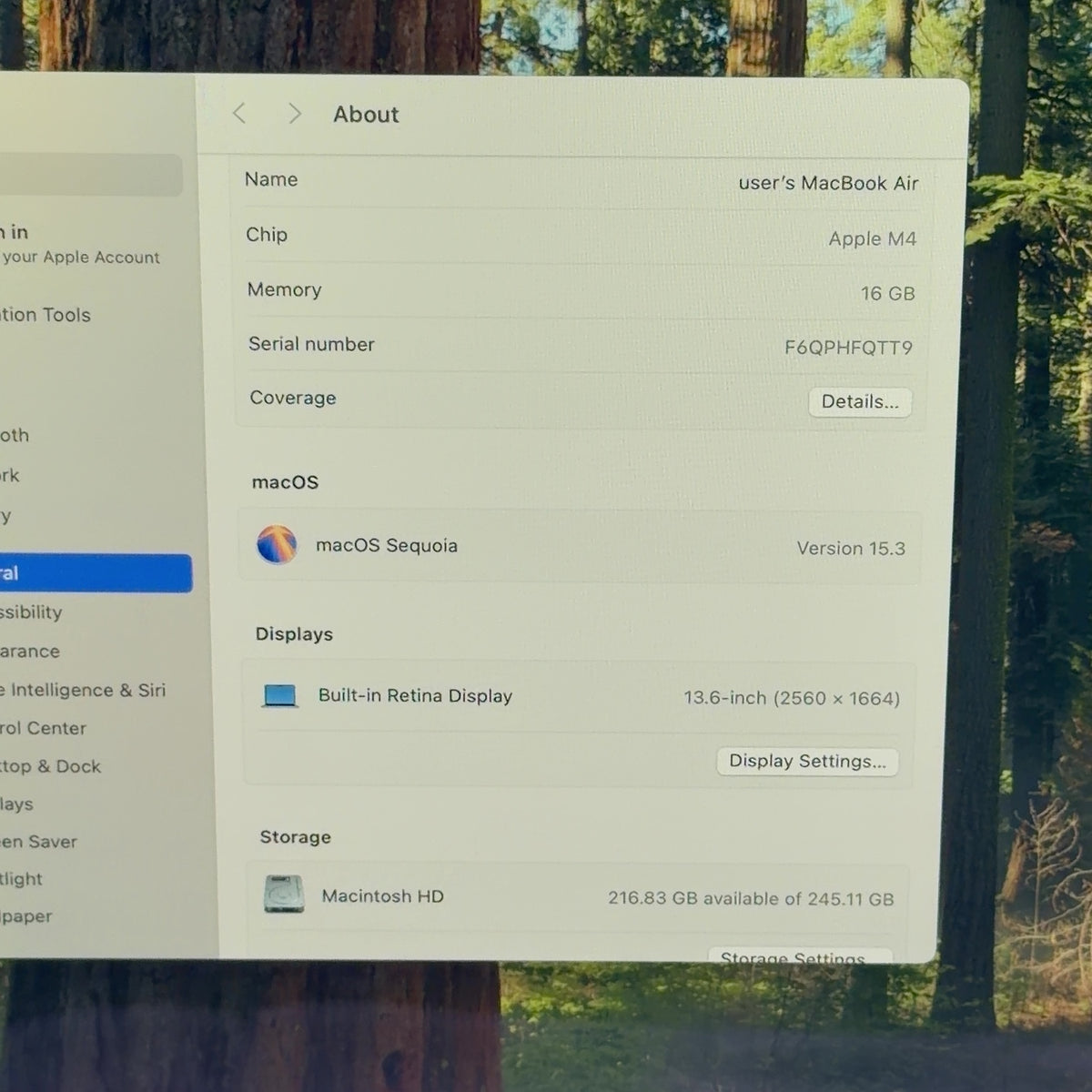Click the Built-in Retina Display label
This screenshot has height=1092, width=1092.
point(415,695)
